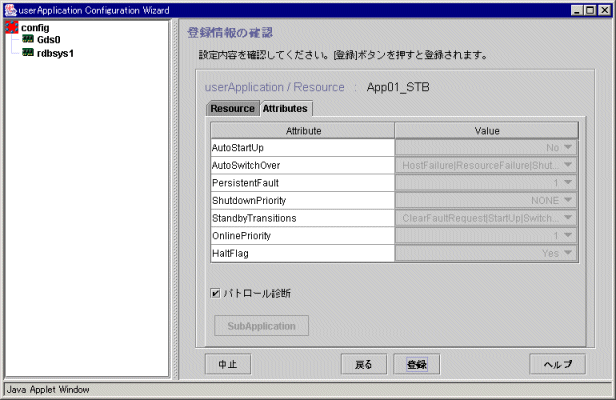Click the SubApplication button
616x400 pixels.
[x=261, y=326]
